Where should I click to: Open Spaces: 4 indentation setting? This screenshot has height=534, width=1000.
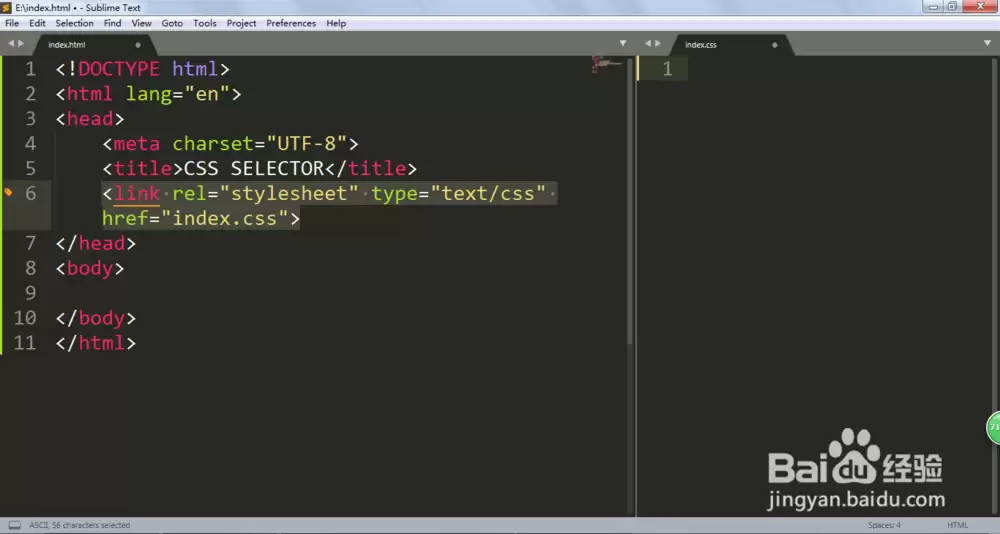click(884, 525)
